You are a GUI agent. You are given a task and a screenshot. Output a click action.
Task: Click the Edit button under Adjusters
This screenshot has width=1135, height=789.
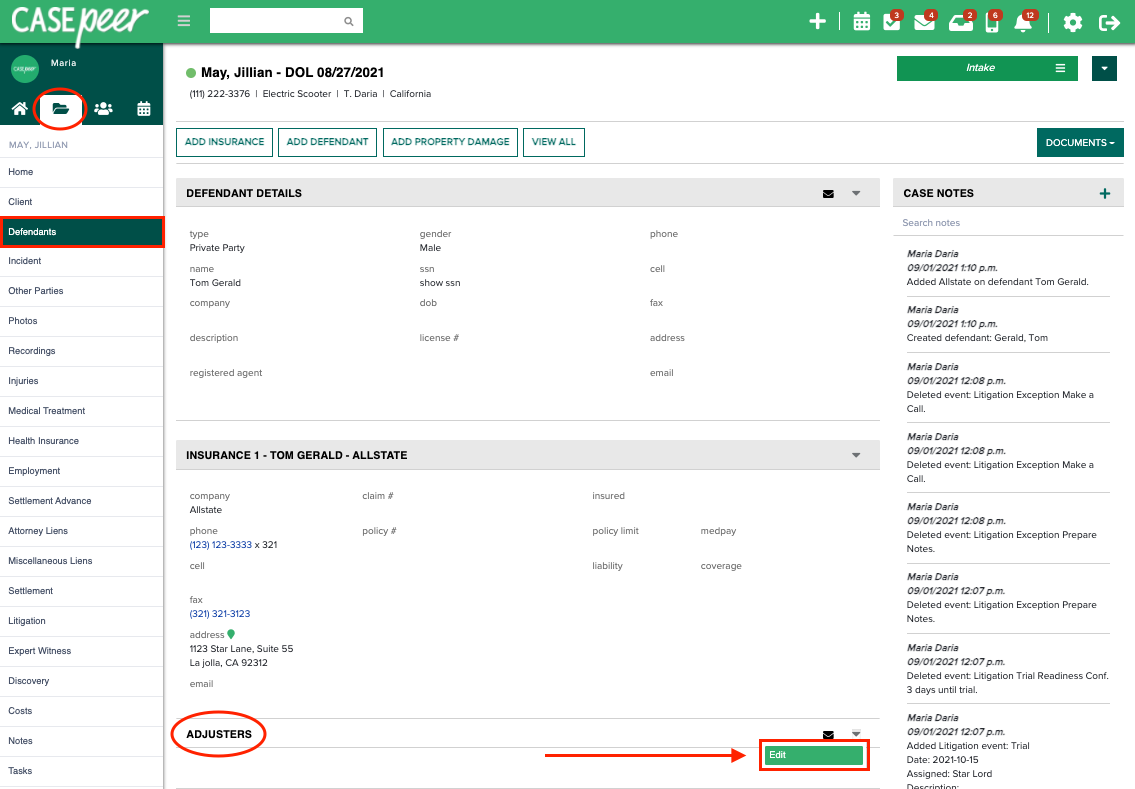tap(813, 754)
